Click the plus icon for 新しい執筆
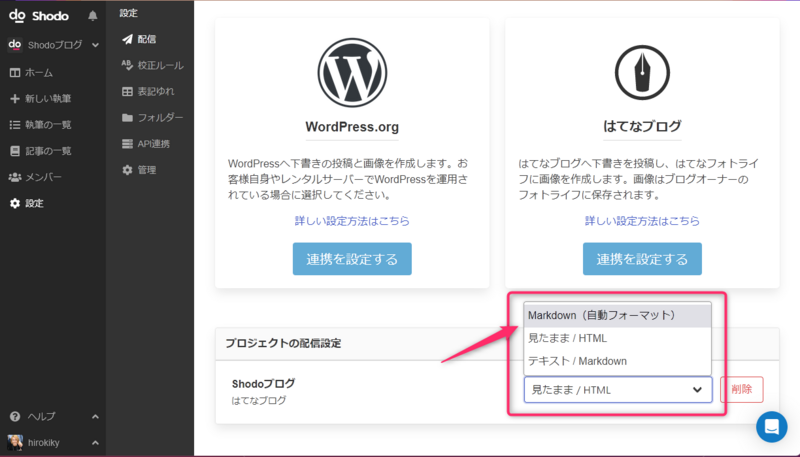Image resolution: width=800 pixels, height=457 pixels. point(15,98)
